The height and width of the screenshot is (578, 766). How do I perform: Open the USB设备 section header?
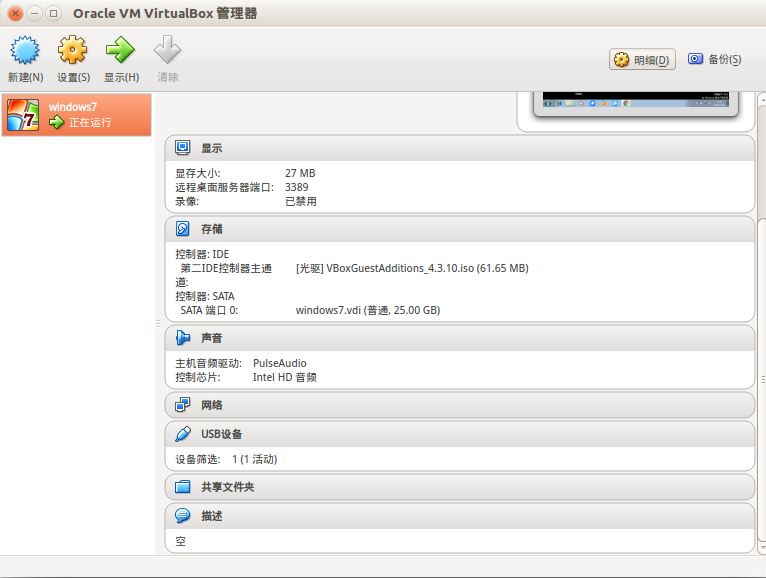(460, 434)
